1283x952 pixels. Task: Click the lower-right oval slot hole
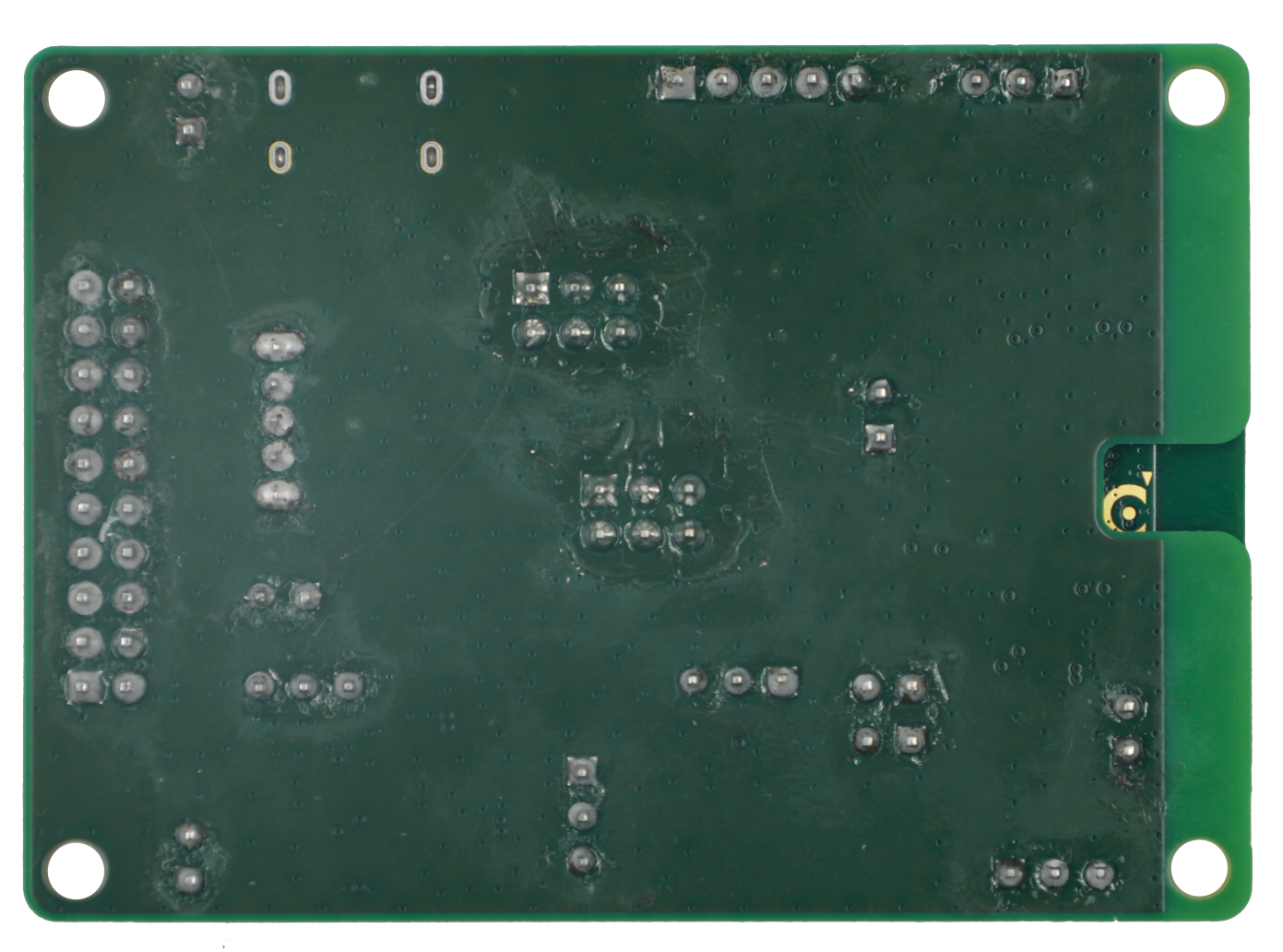[430, 156]
